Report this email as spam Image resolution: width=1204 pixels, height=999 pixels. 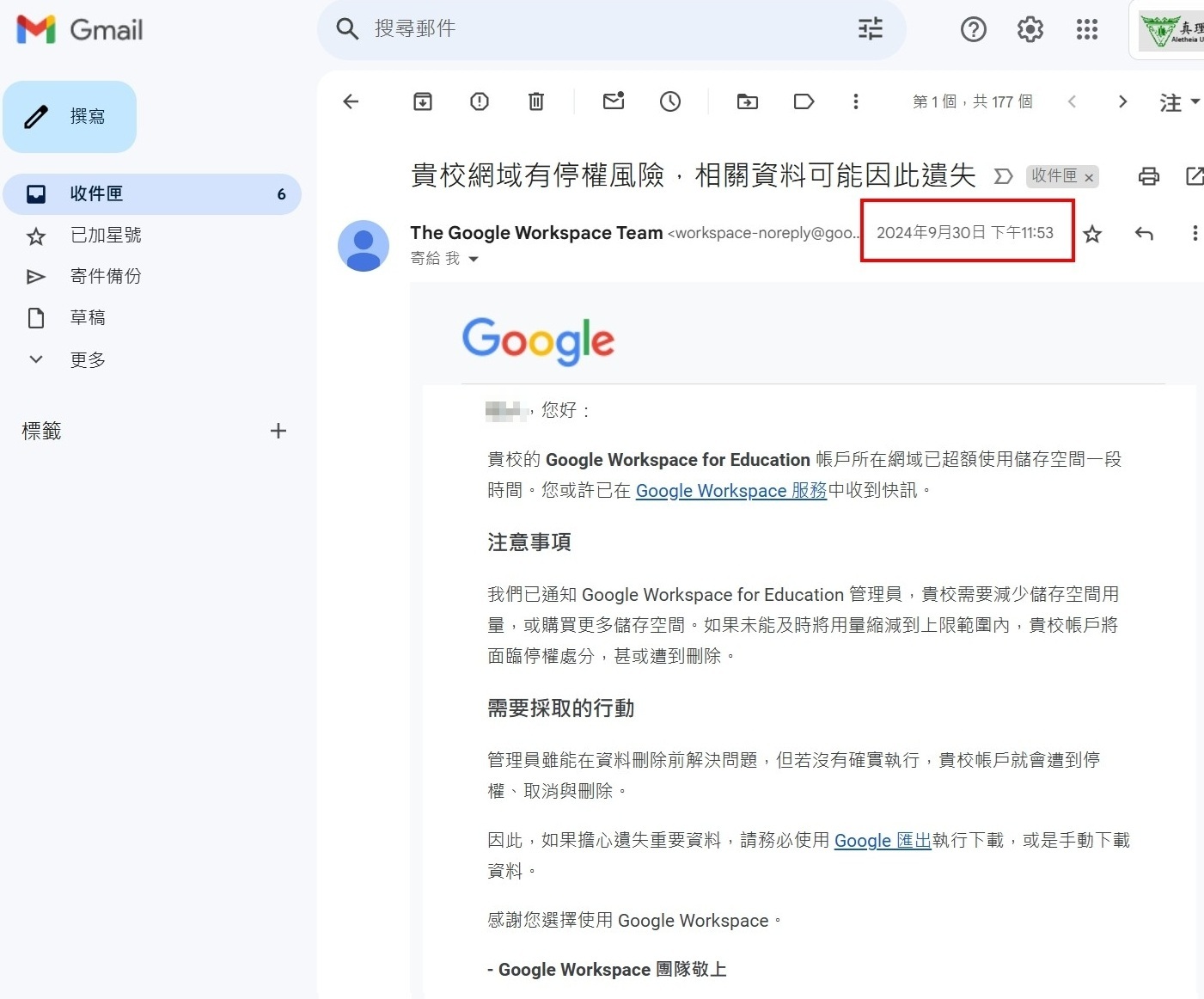(x=480, y=101)
